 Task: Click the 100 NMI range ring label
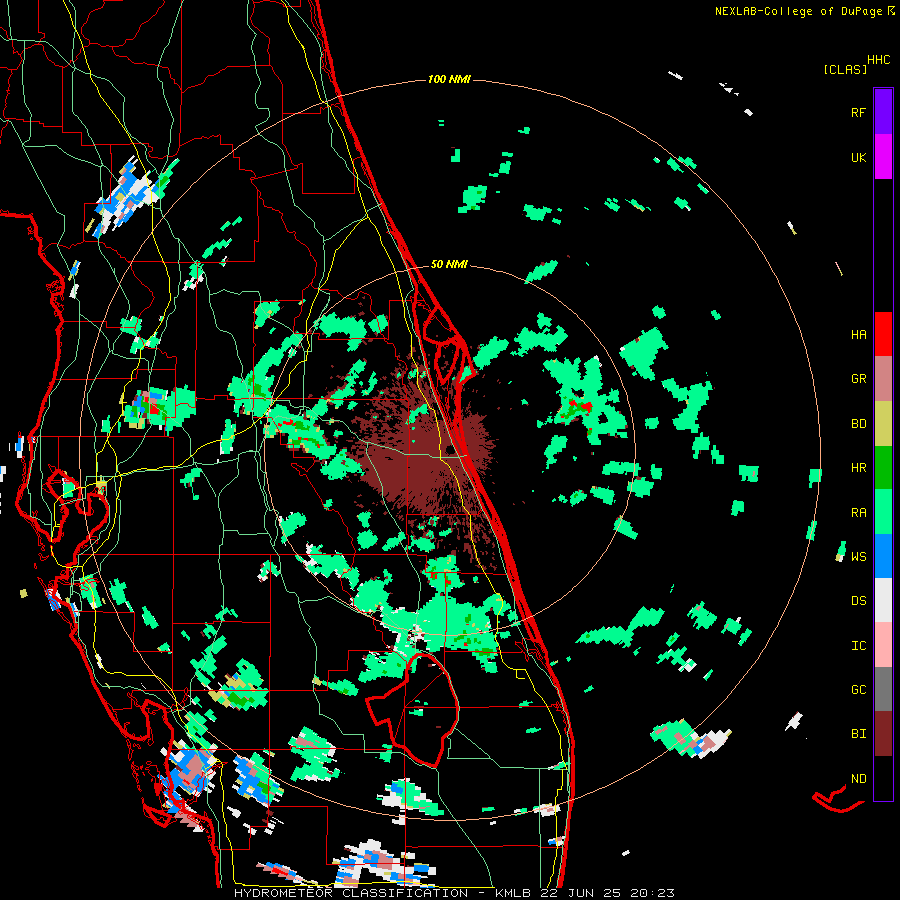pyautogui.click(x=449, y=79)
